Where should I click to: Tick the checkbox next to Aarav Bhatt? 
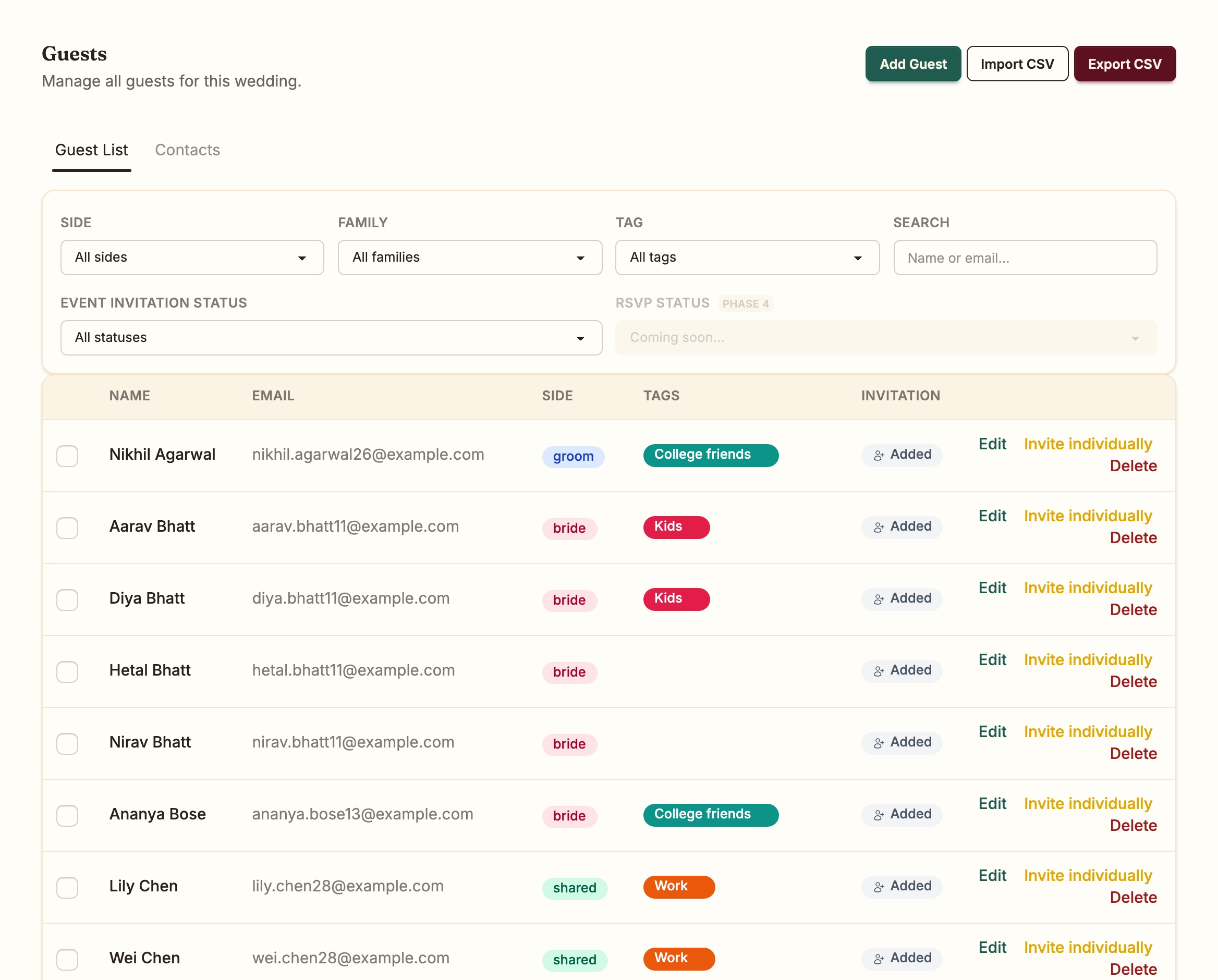click(x=67, y=528)
